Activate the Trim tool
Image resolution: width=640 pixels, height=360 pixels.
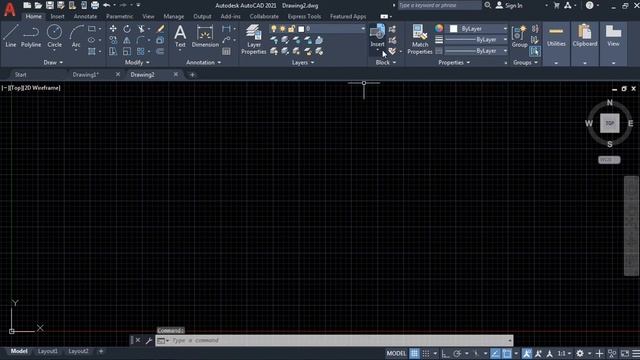[141, 29]
